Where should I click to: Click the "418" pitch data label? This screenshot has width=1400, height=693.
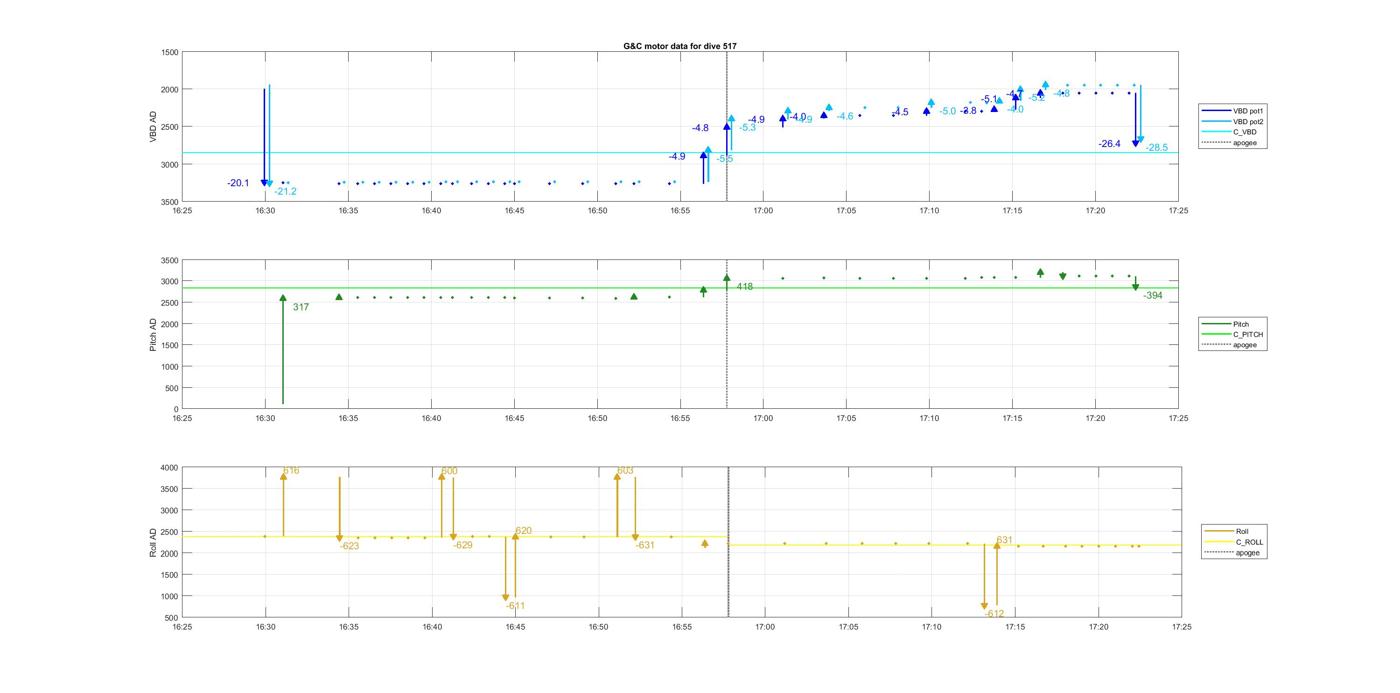point(745,287)
